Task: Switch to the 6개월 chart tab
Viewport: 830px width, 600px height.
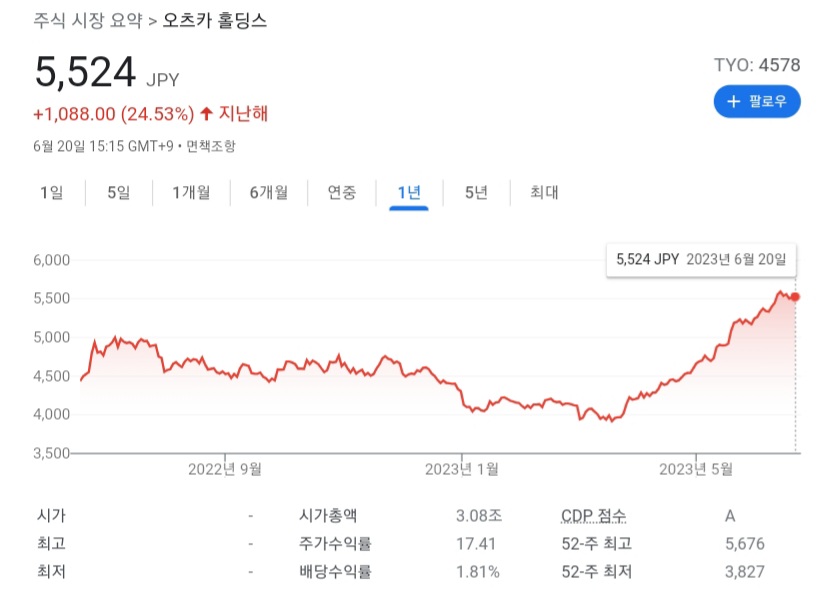Action: coord(269,192)
